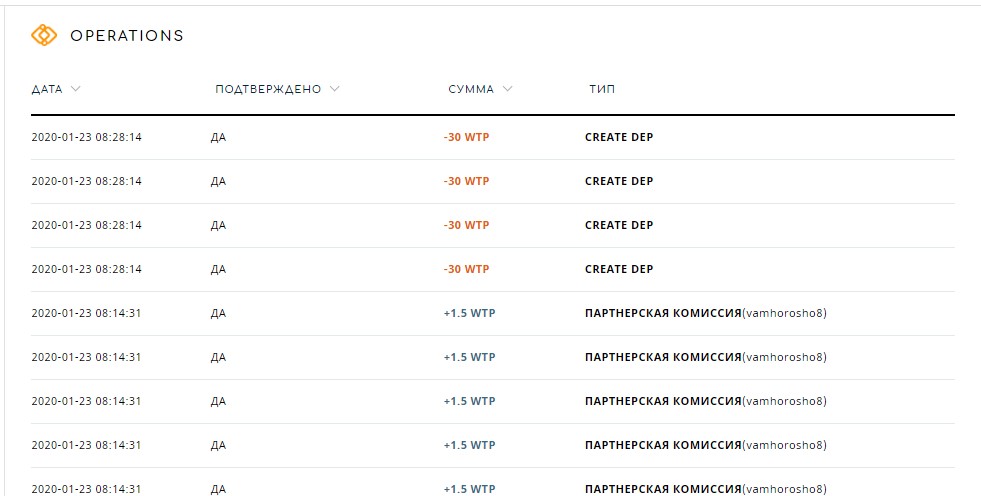Click the -30 WTP amount in top row
Image resolution: width=981 pixels, height=496 pixels.
click(466, 137)
